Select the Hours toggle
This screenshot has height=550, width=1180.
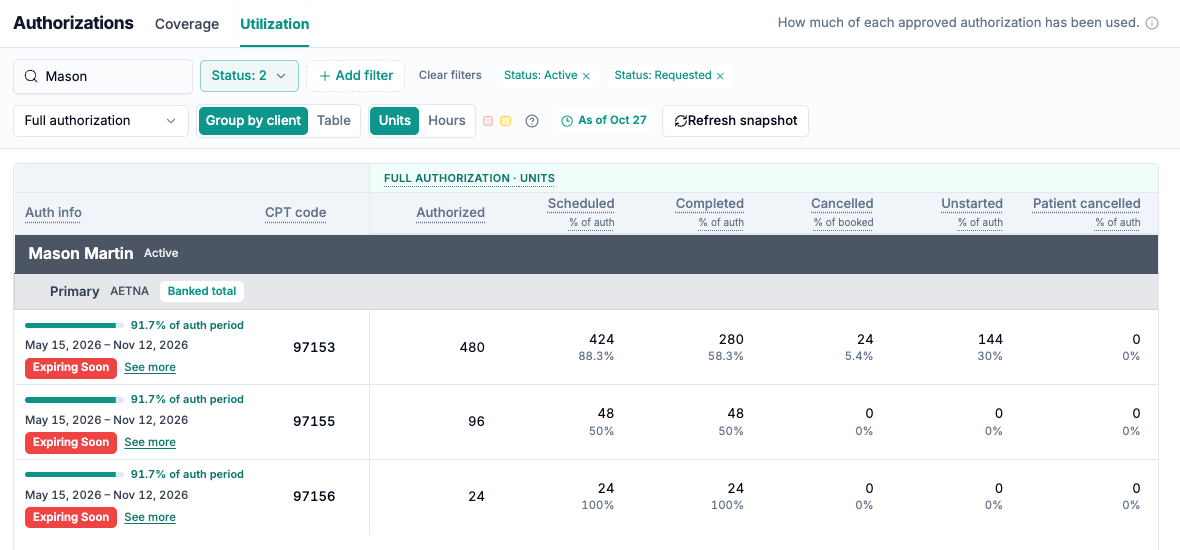pos(447,120)
